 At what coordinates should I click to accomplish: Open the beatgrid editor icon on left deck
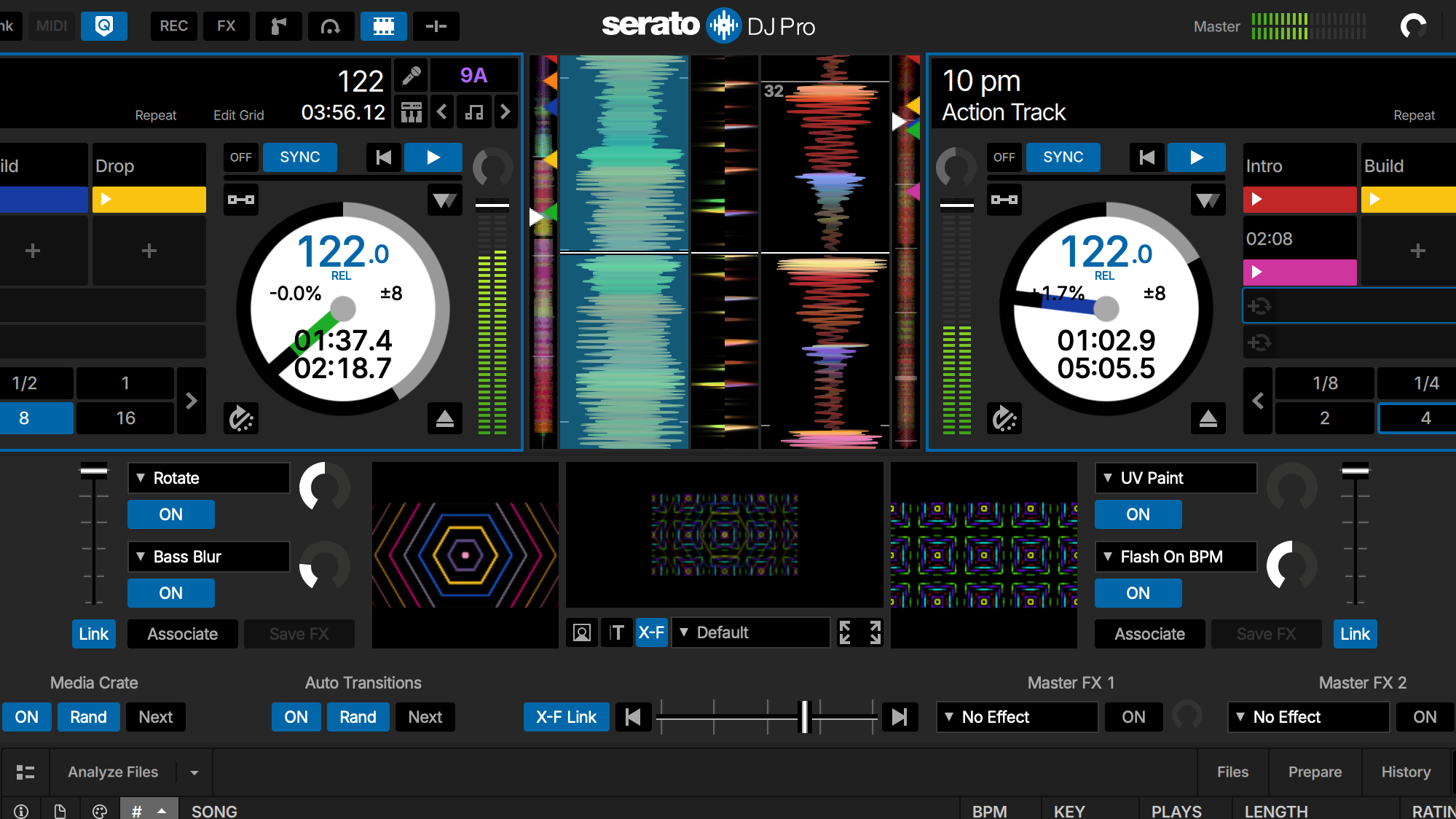click(412, 112)
